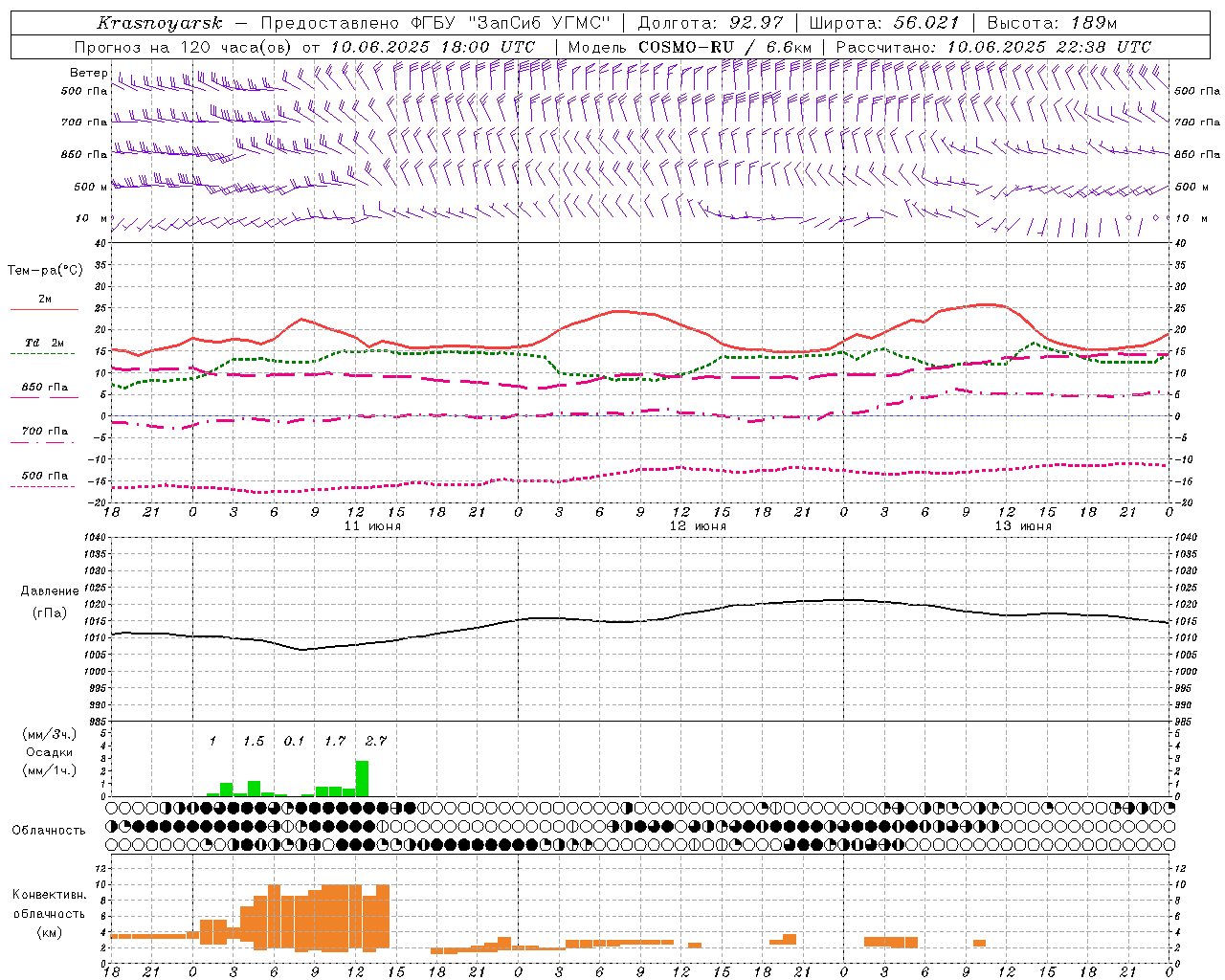Select the ФГБУ "ЗапСиб УГМС" provider text
This screenshot has height=980, width=1225.
tap(511, 23)
